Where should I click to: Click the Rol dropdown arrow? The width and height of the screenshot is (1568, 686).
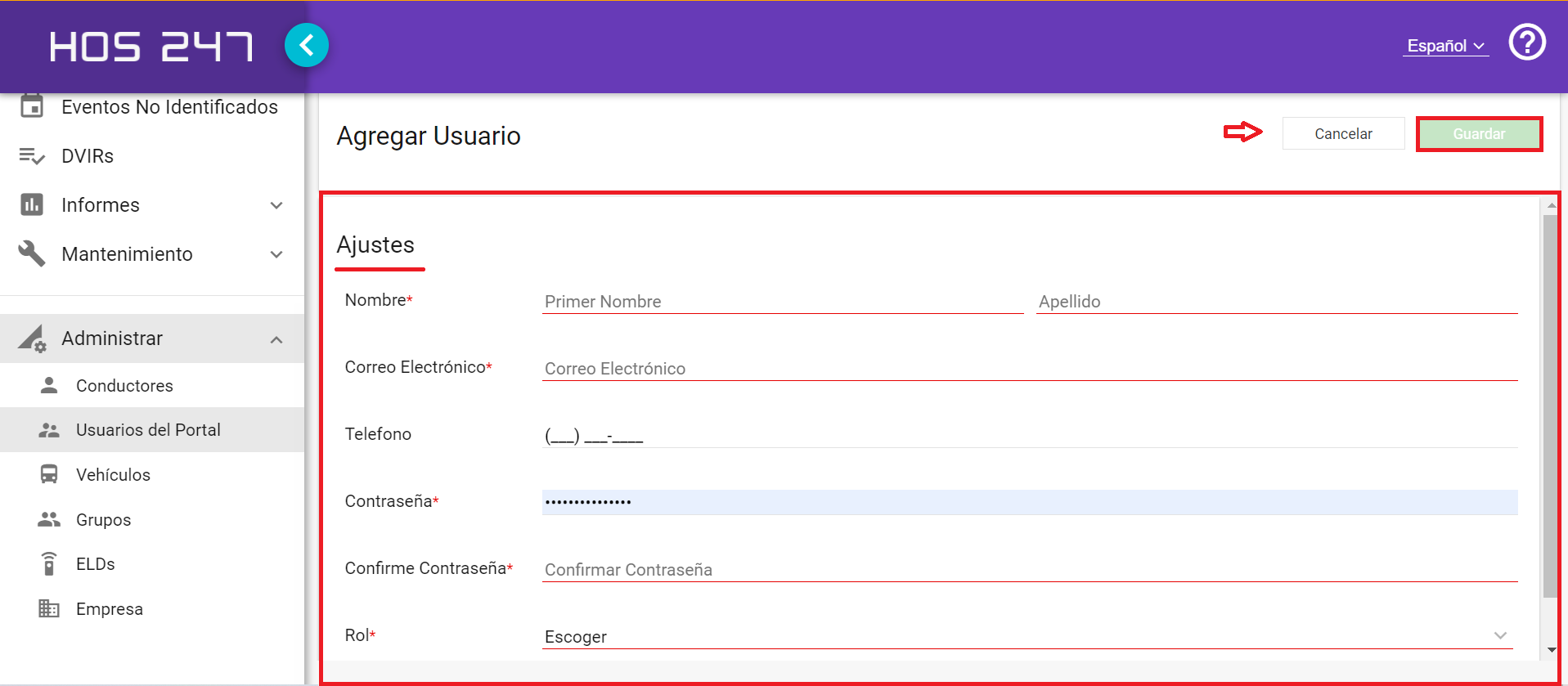(1500, 635)
